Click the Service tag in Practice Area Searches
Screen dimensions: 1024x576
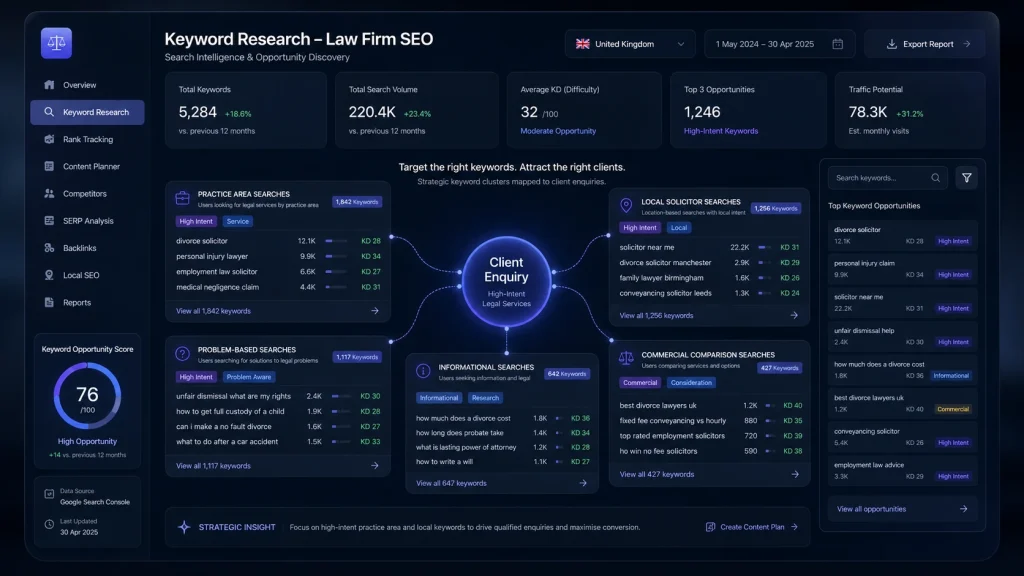(237, 221)
